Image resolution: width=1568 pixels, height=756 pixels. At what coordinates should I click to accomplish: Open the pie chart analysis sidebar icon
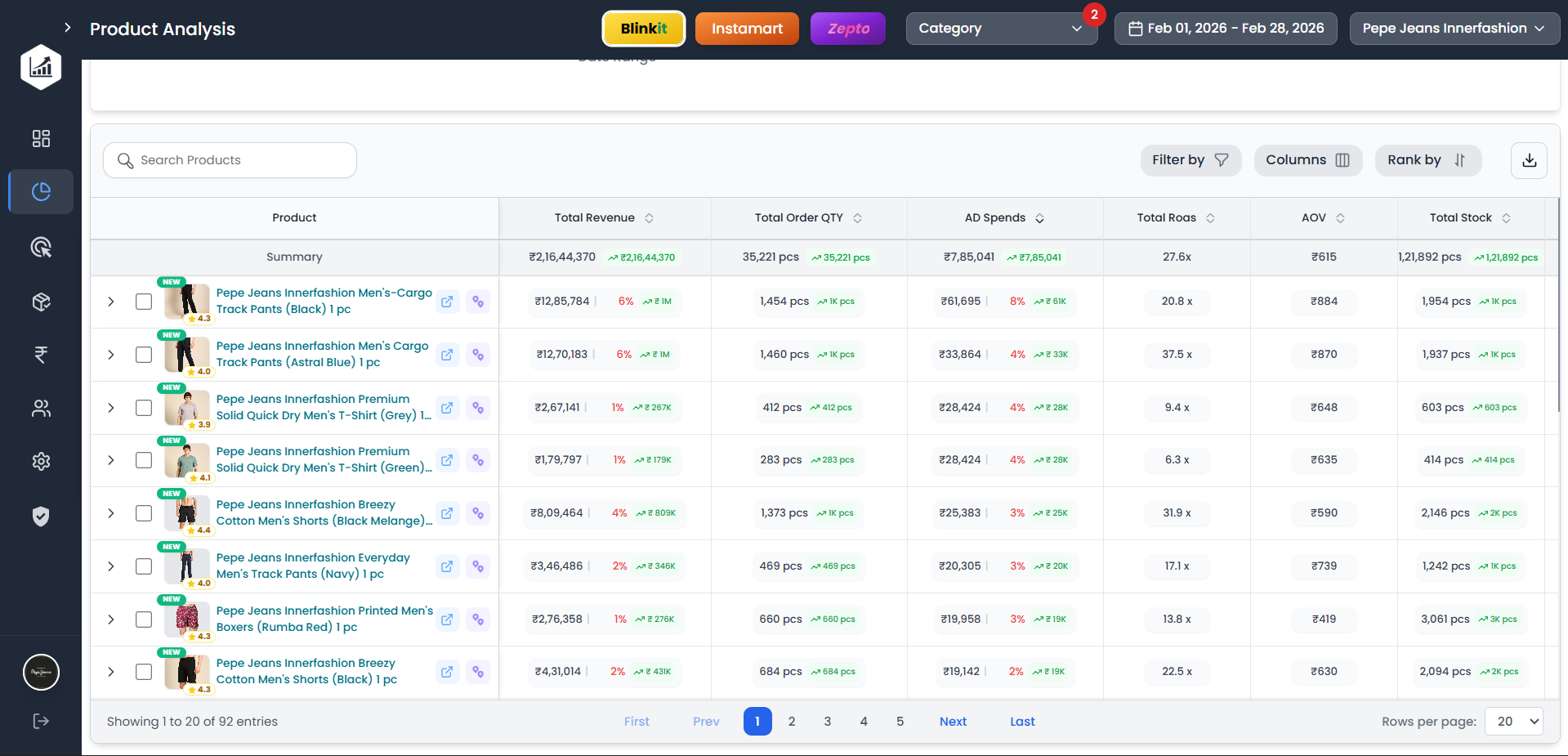tap(41, 191)
